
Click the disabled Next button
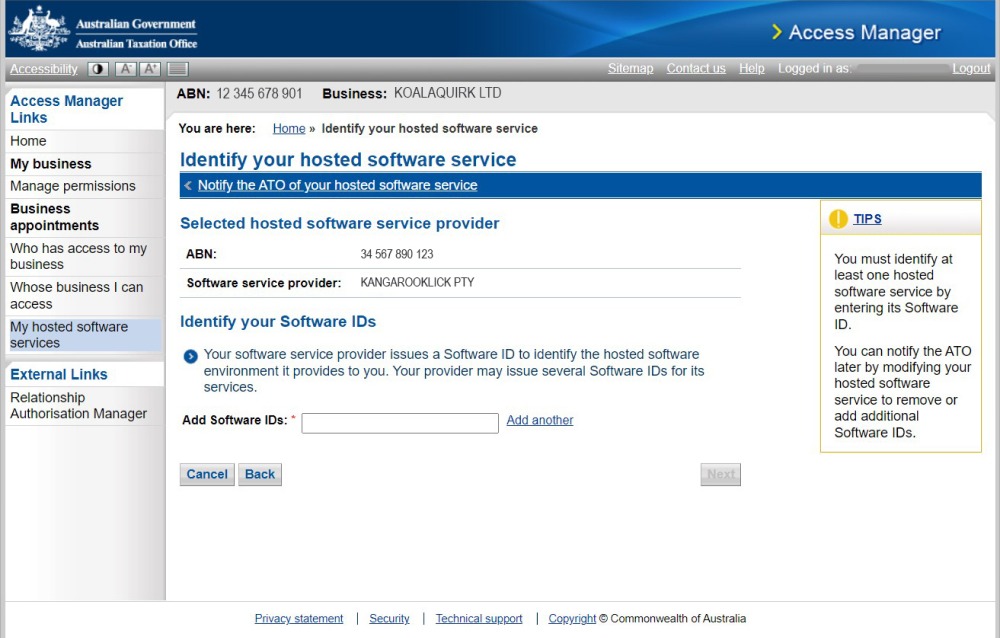pos(721,474)
